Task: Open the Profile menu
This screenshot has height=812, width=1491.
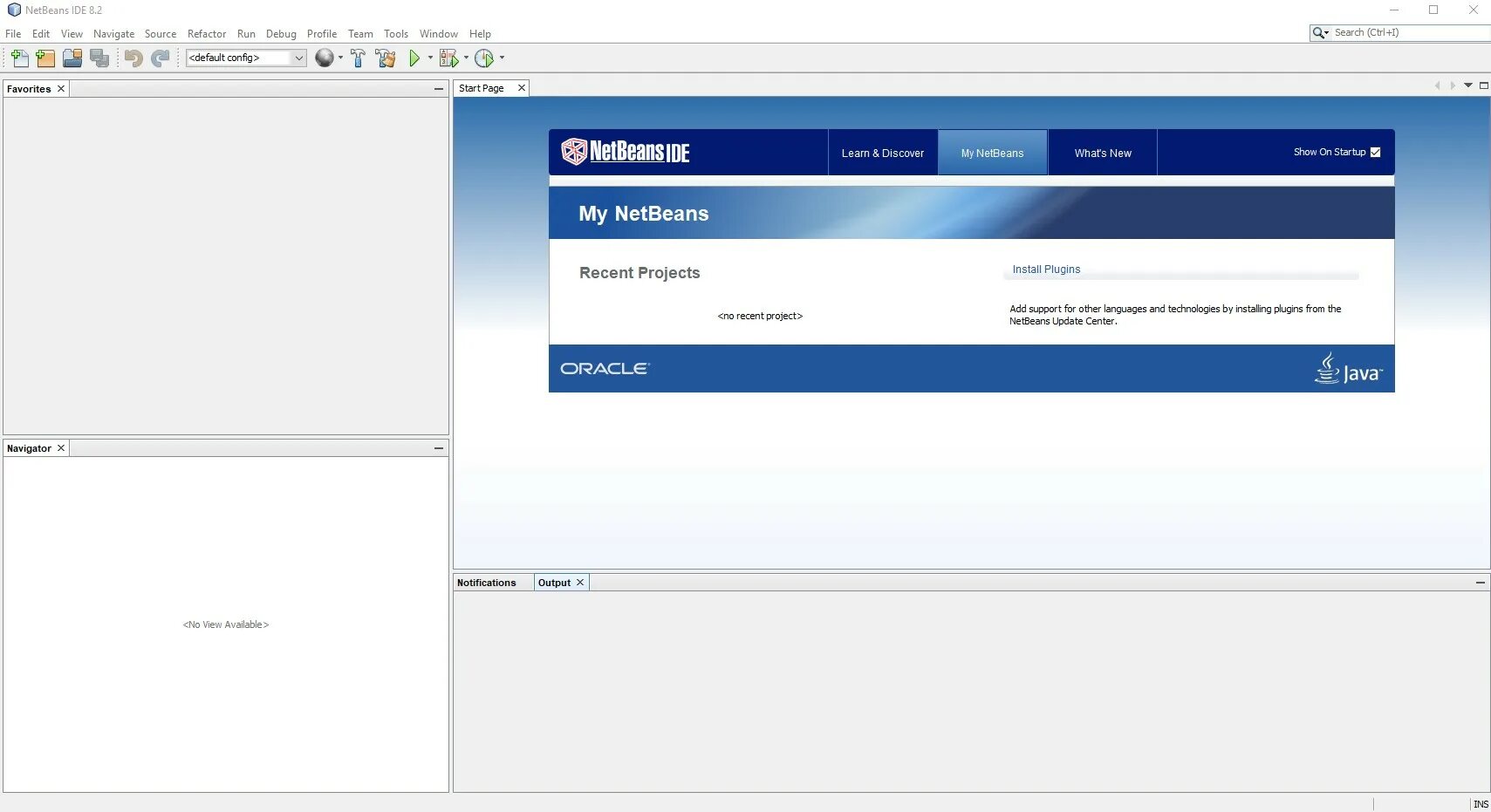Action: coord(322,34)
